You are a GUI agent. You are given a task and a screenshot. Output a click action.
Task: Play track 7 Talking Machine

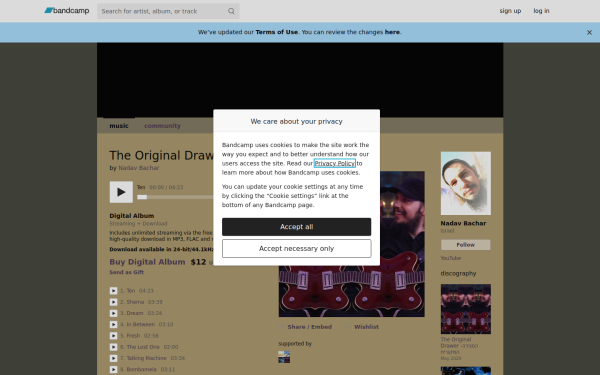coord(113,358)
